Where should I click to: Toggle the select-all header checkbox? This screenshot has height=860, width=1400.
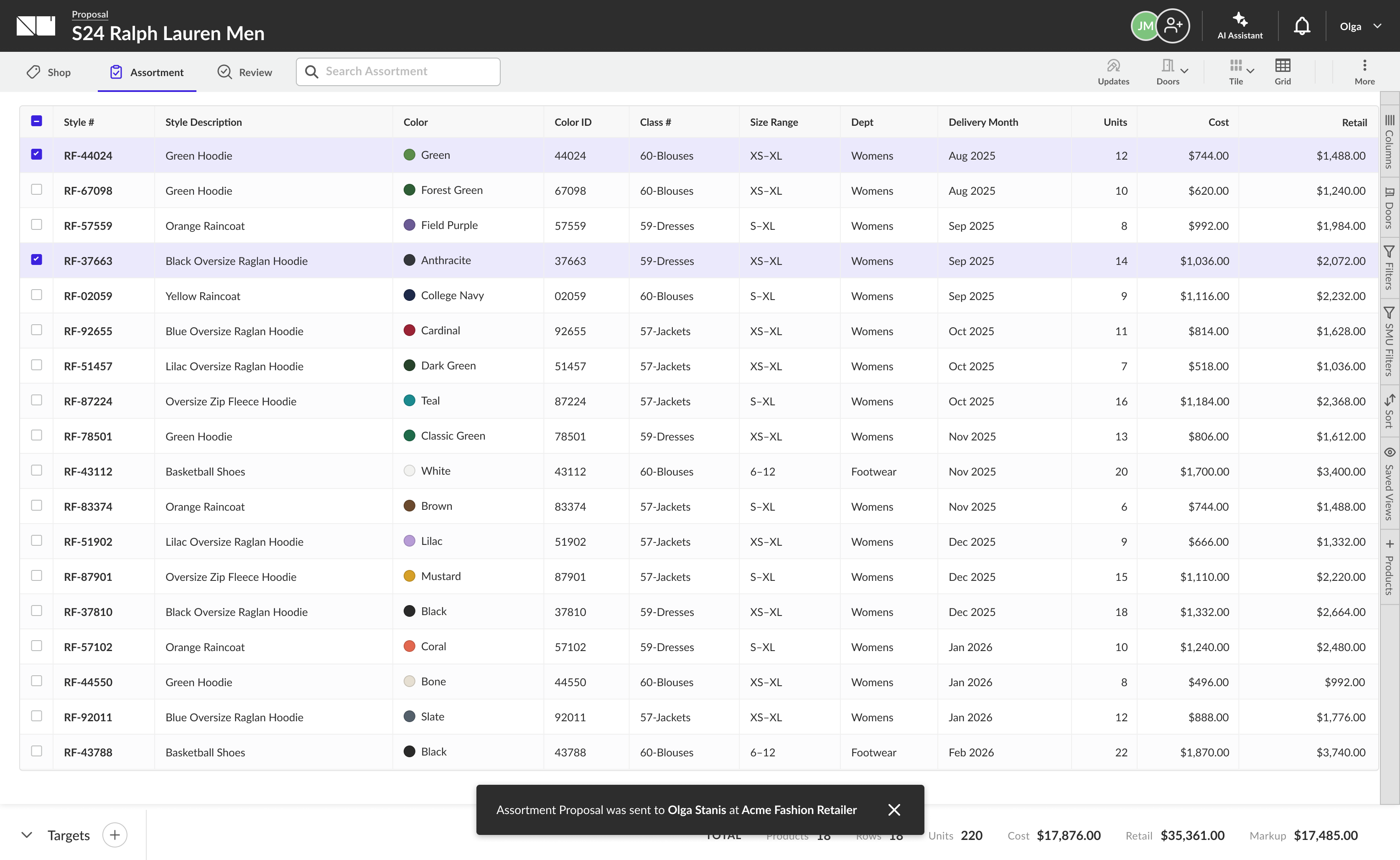coord(36,121)
